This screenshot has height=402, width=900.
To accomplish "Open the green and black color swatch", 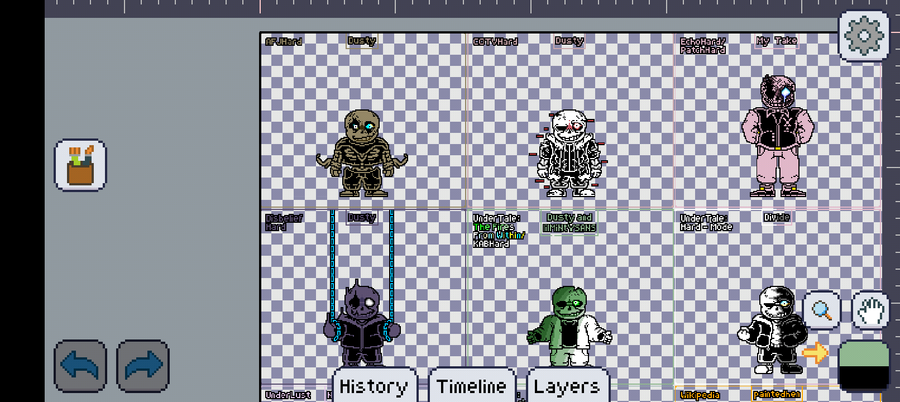I will tap(864, 366).
